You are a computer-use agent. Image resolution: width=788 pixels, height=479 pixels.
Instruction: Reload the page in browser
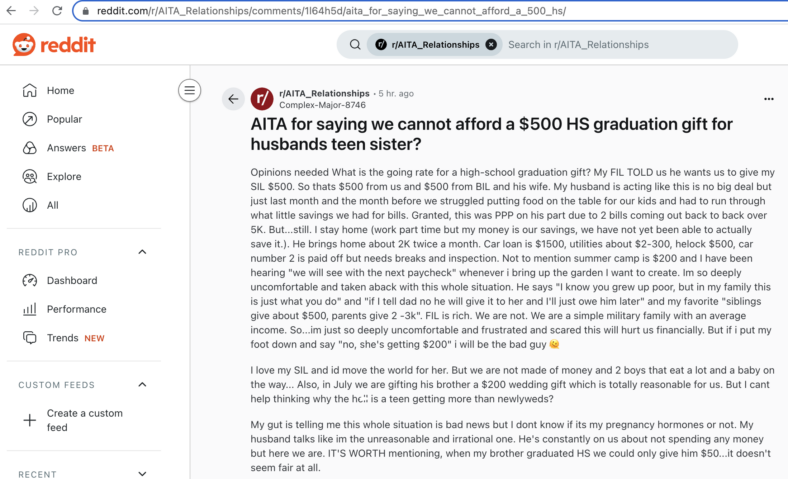[x=57, y=11]
